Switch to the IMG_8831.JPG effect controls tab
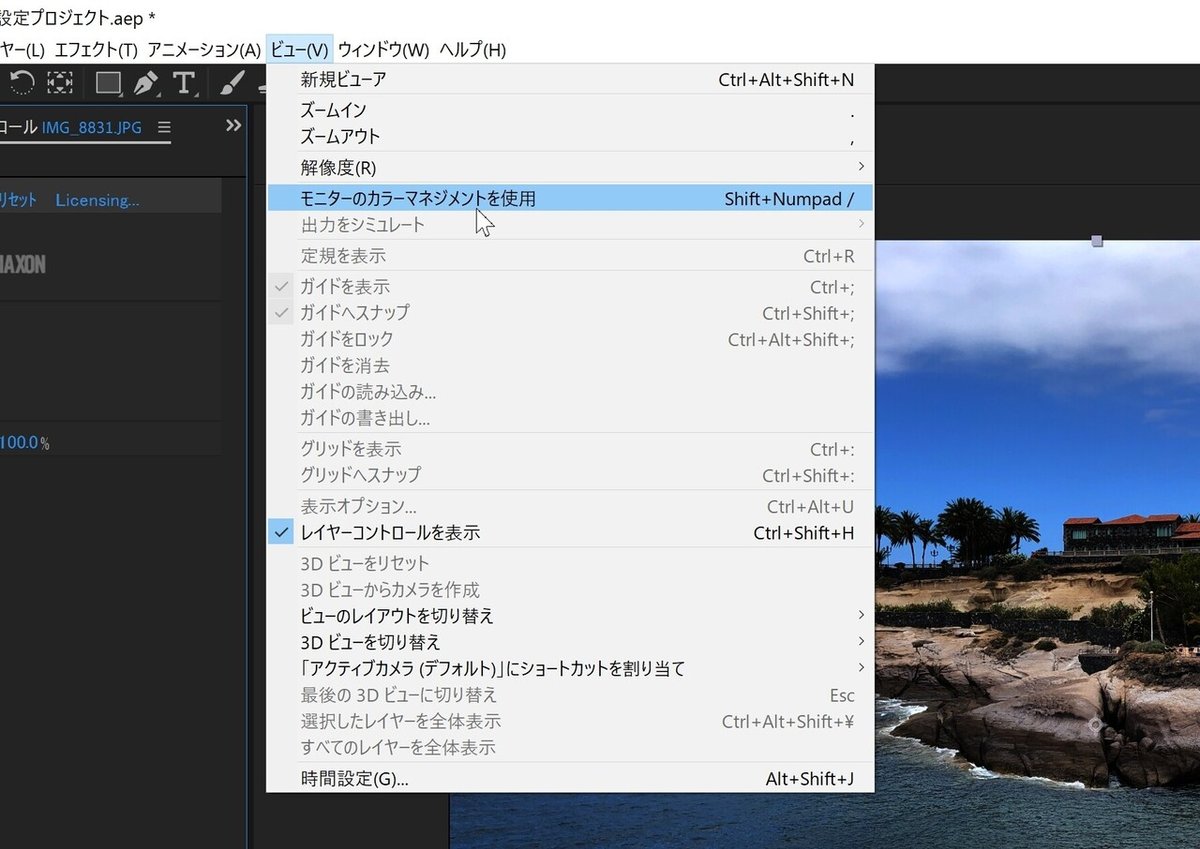Screen dimensions: 1200x849 [92, 127]
